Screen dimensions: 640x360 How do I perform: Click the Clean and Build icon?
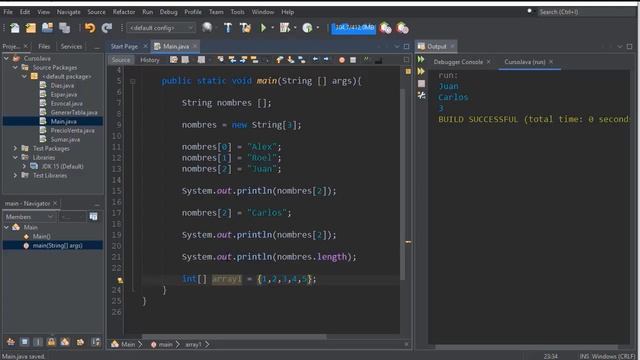pos(245,28)
